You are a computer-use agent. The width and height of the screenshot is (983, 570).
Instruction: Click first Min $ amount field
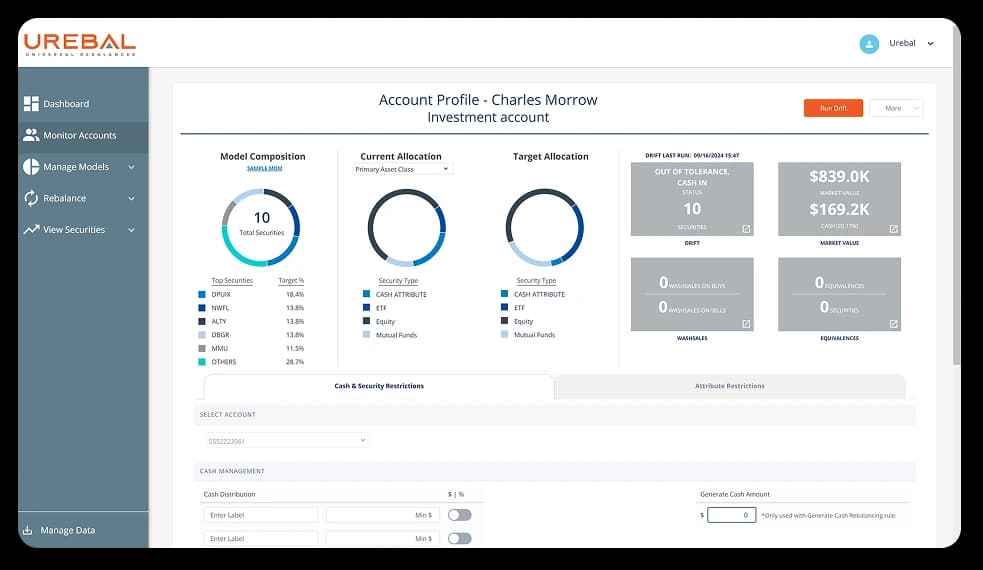382,515
